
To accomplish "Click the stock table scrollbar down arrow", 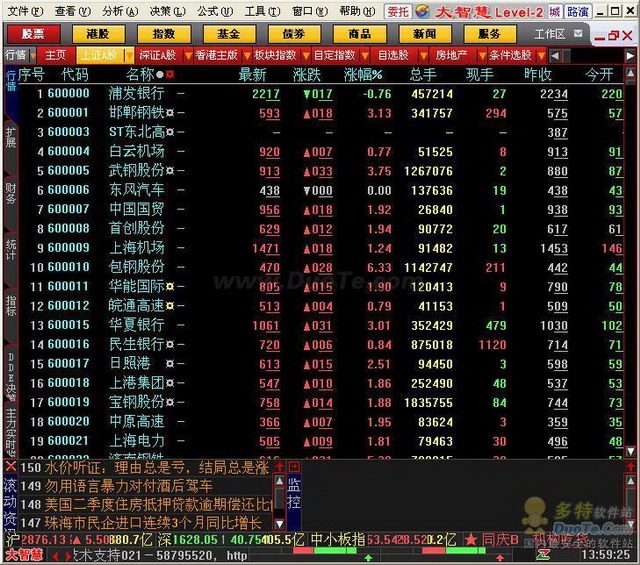I will (x=631, y=452).
